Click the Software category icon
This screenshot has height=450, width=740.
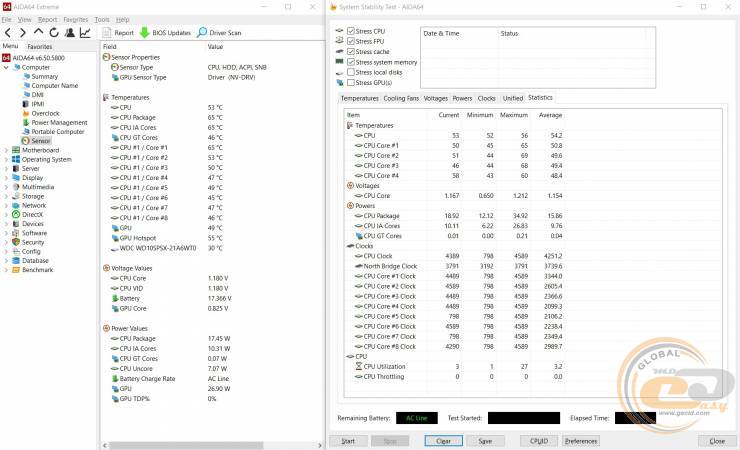pyautogui.click(x=16, y=233)
